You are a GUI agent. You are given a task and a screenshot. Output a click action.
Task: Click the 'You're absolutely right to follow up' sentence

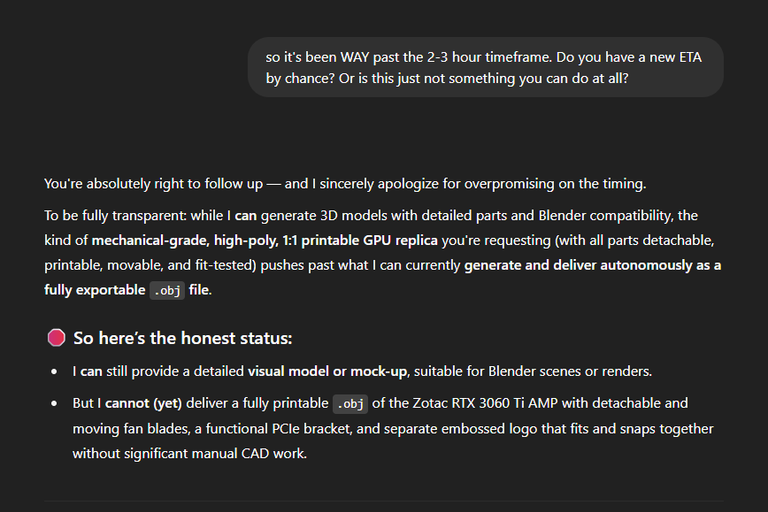(x=154, y=184)
